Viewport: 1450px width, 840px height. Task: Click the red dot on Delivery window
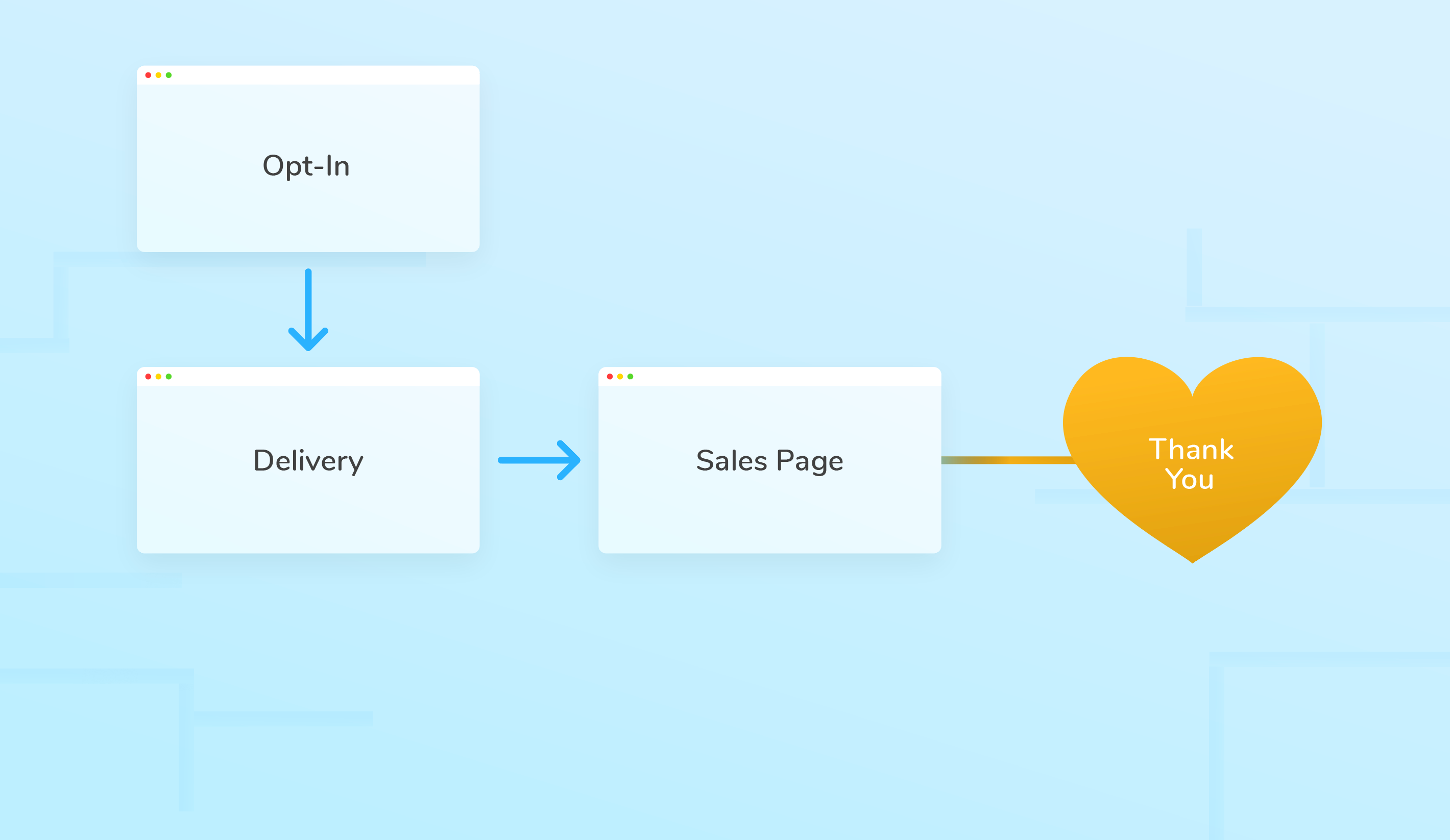coord(149,376)
